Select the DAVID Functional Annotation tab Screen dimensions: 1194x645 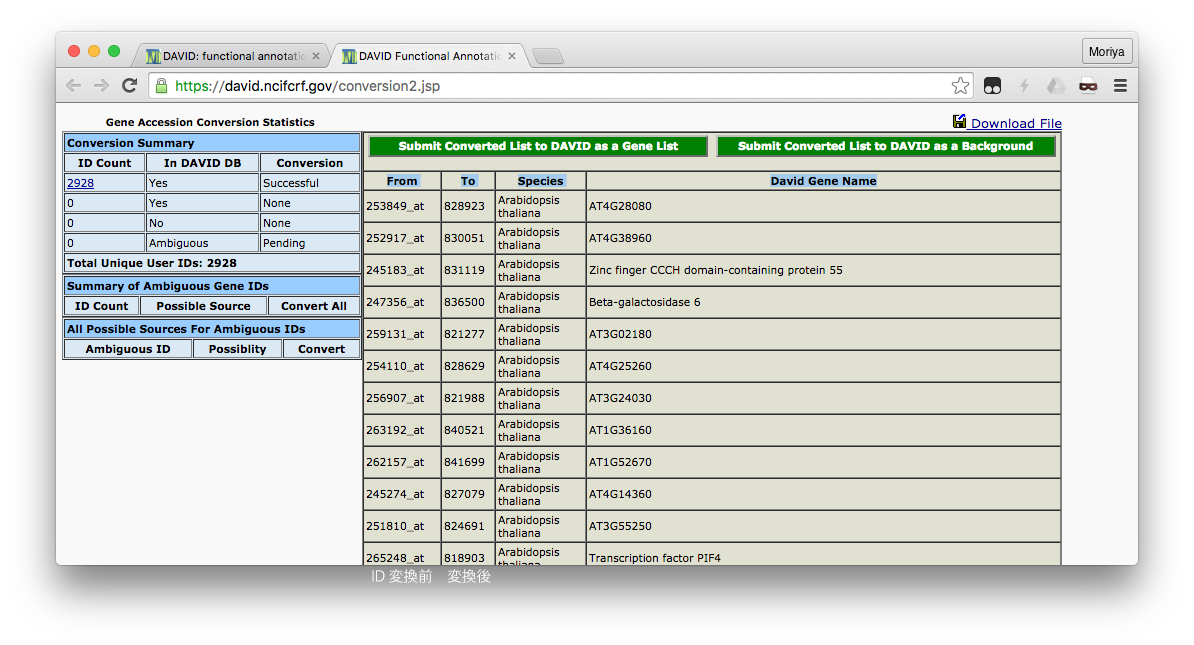430,56
